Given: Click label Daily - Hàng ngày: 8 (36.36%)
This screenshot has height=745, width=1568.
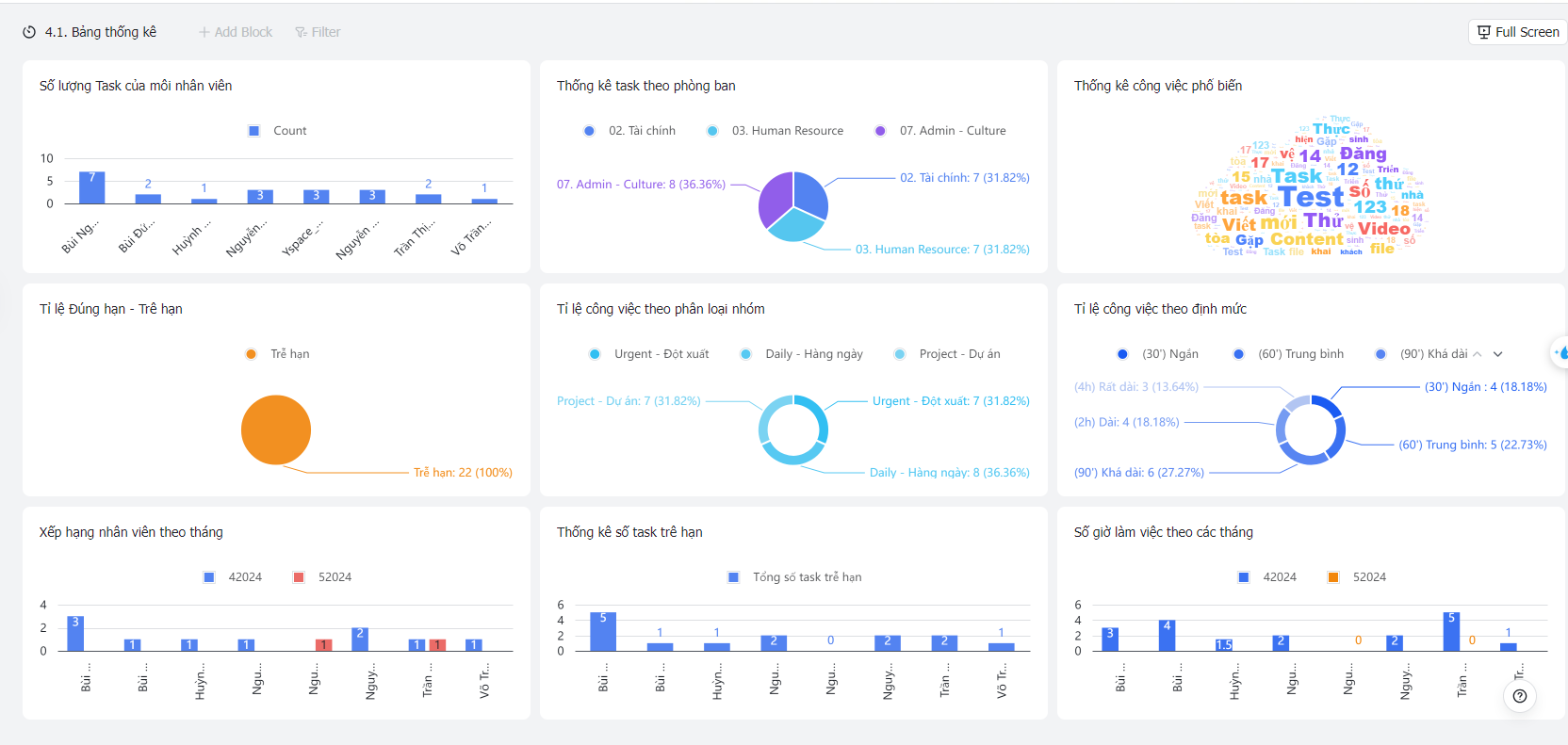Looking at the screenshot, I should 950,473.
